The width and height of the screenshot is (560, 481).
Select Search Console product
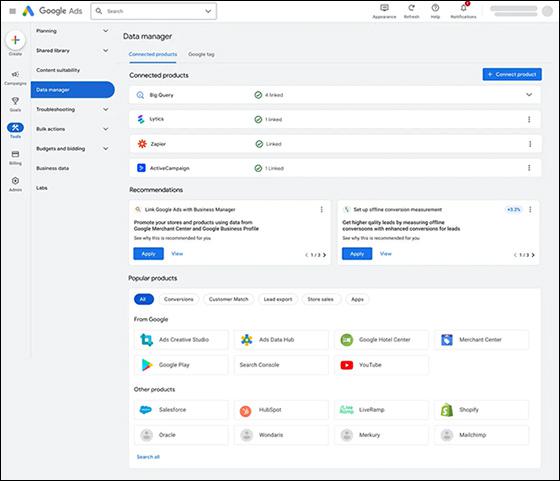pyautogui.click(x=281, y=365)
